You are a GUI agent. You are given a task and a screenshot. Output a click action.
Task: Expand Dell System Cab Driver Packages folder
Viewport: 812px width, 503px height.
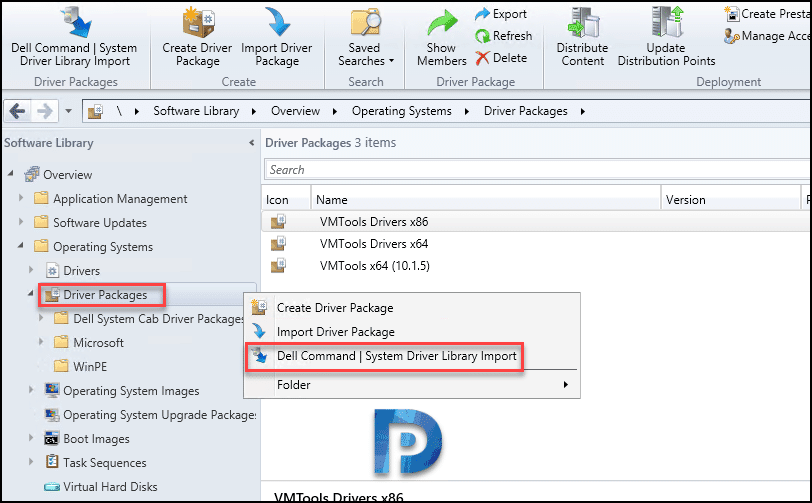tap(41, 318)
